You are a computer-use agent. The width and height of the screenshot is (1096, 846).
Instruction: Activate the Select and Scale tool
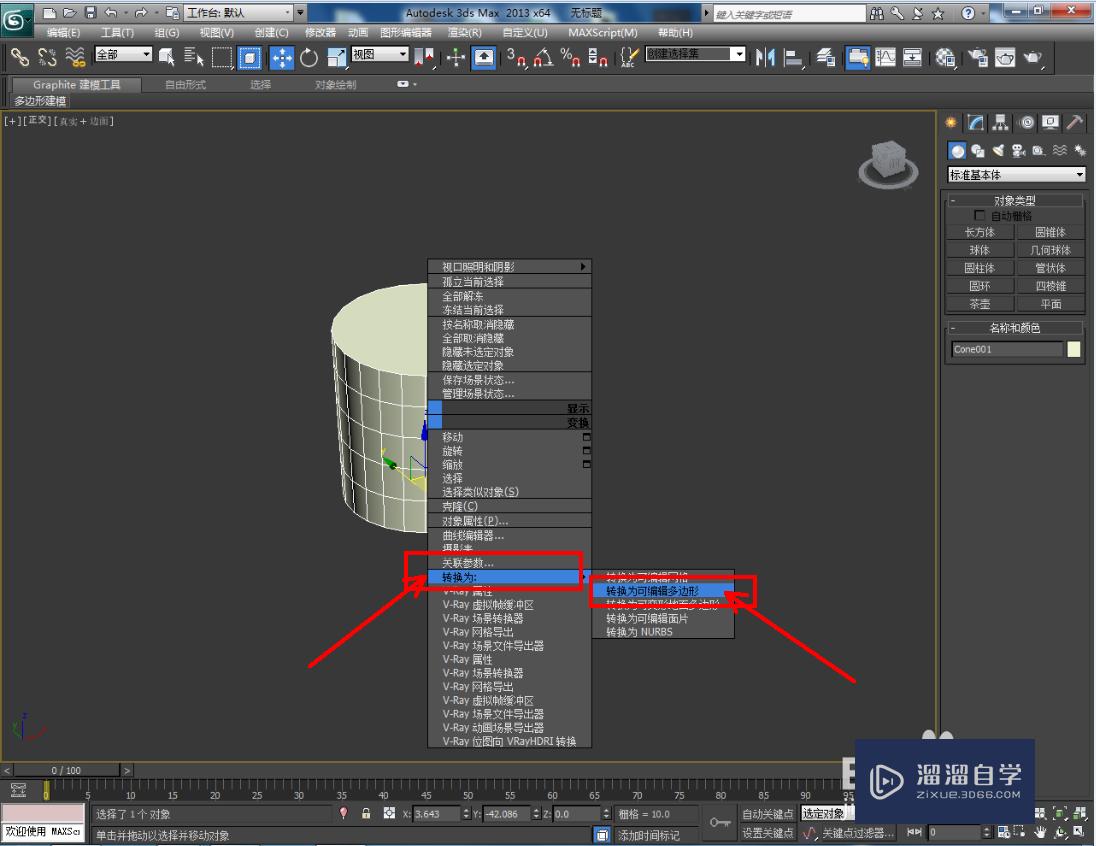[336, 57]
